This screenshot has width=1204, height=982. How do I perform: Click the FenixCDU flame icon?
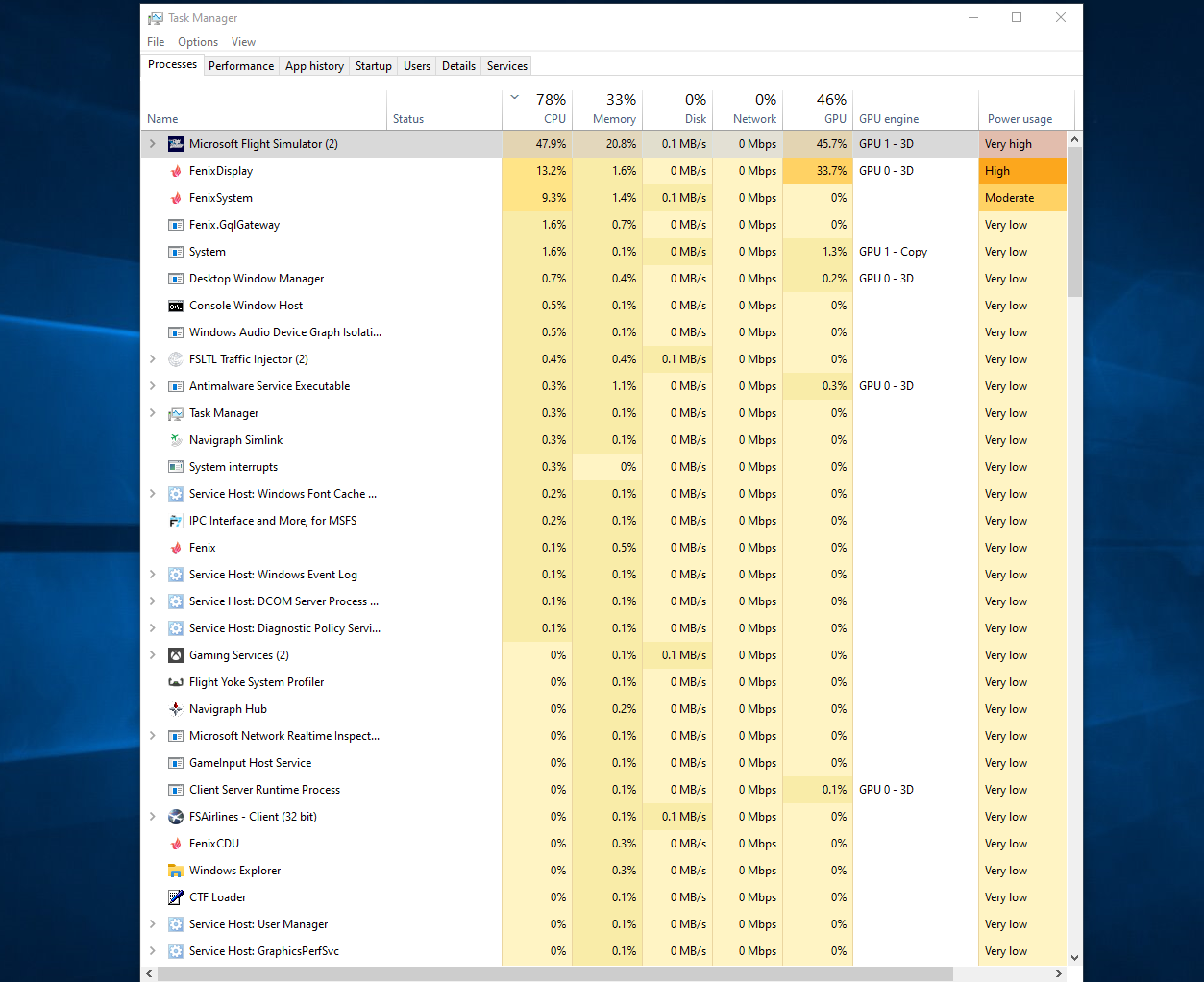pyautogui.click(x=176, y=844)
